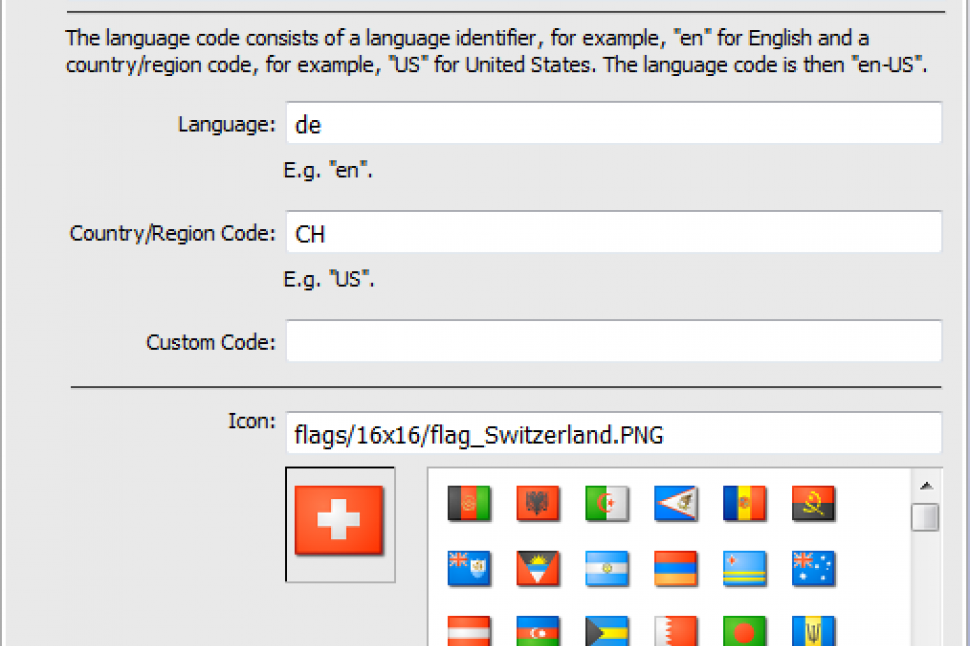Screen dimensions: 970x646
Task: Select the American Samoa flag
Action: click(x=675, y=504)
